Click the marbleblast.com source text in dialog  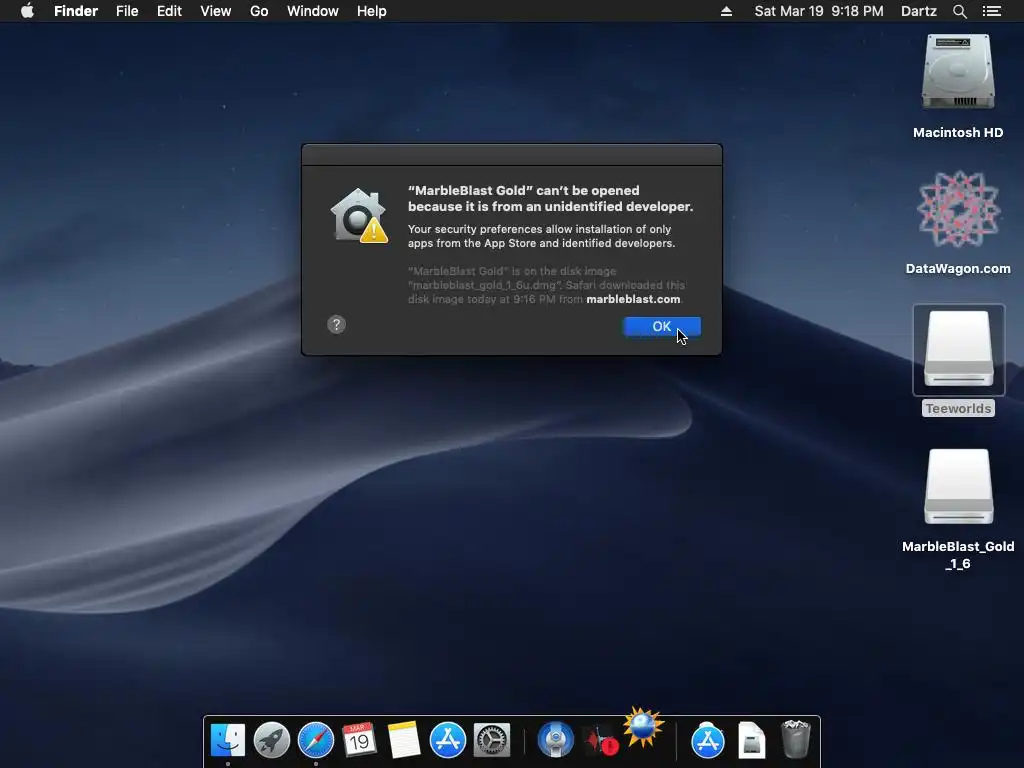pos(633,299)
